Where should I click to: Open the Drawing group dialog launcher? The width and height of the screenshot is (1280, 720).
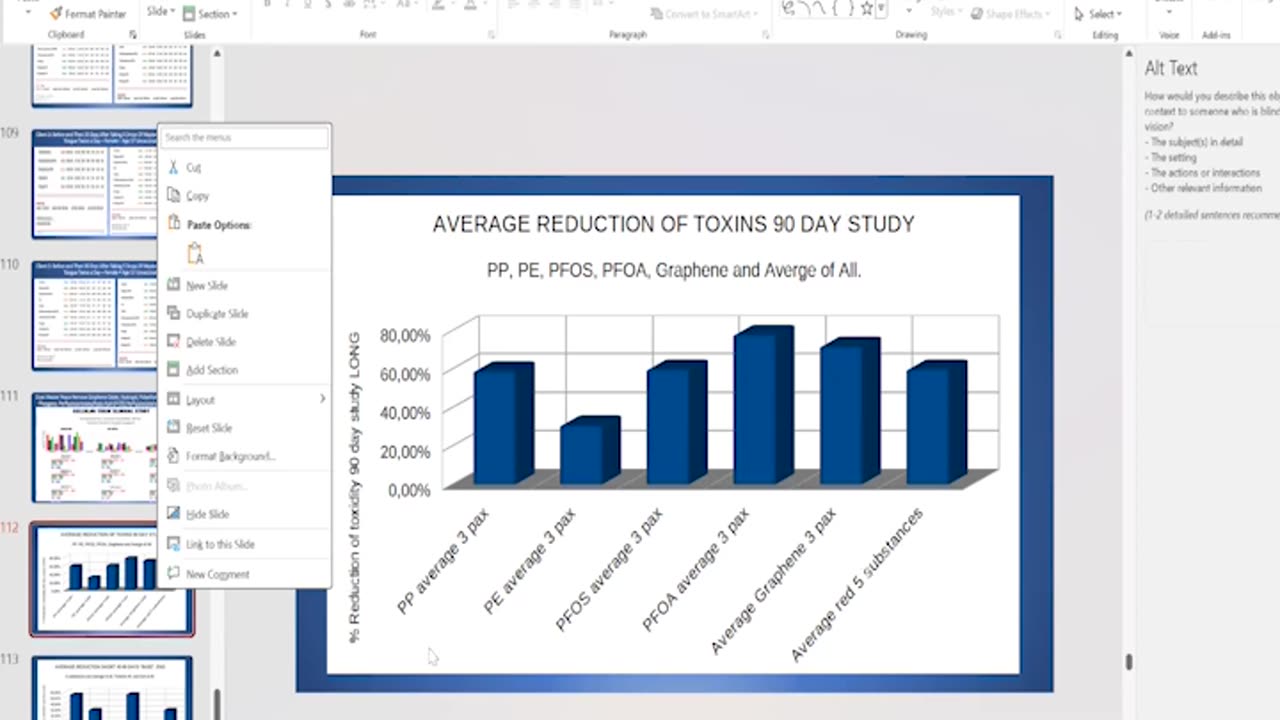(1058, 35)
